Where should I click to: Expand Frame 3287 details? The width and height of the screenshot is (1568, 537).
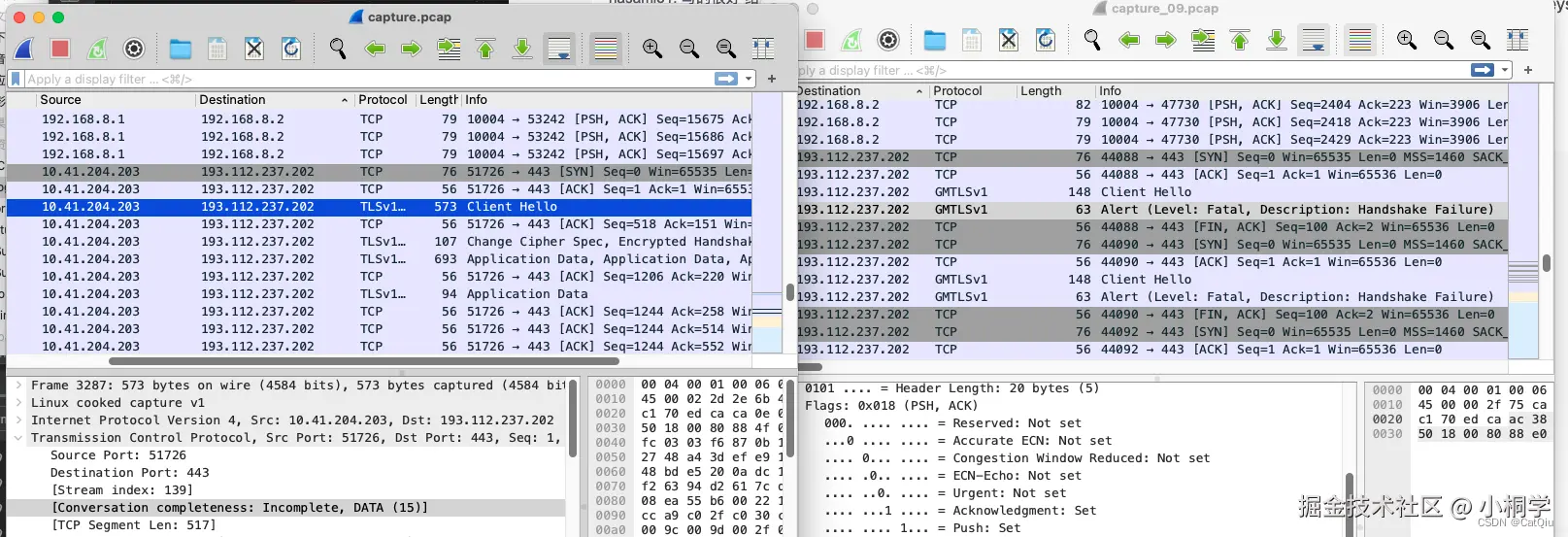[x=17, y=386]
